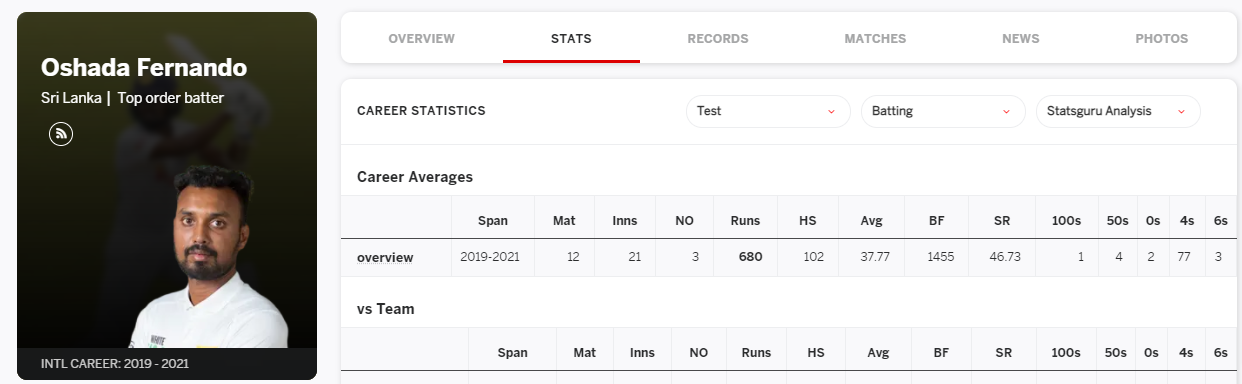
Task: Click the bold 680 runs value
Action: tap(750, 257)
